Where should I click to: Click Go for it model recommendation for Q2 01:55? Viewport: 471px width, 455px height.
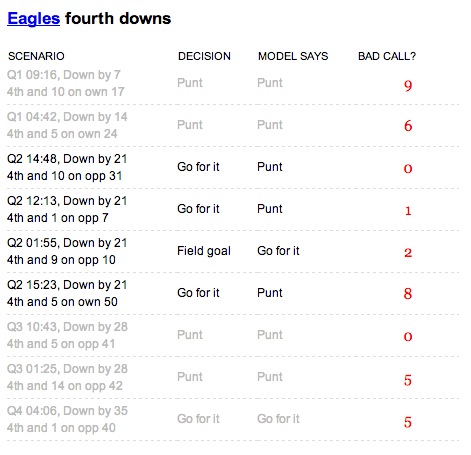[x=278, y=251]
